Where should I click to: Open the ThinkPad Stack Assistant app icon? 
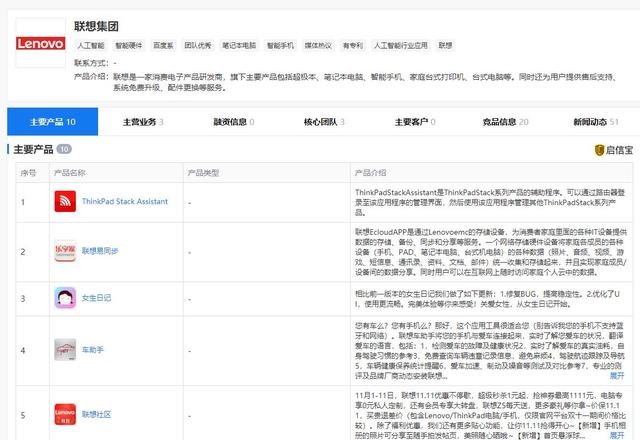pos(65,201)
